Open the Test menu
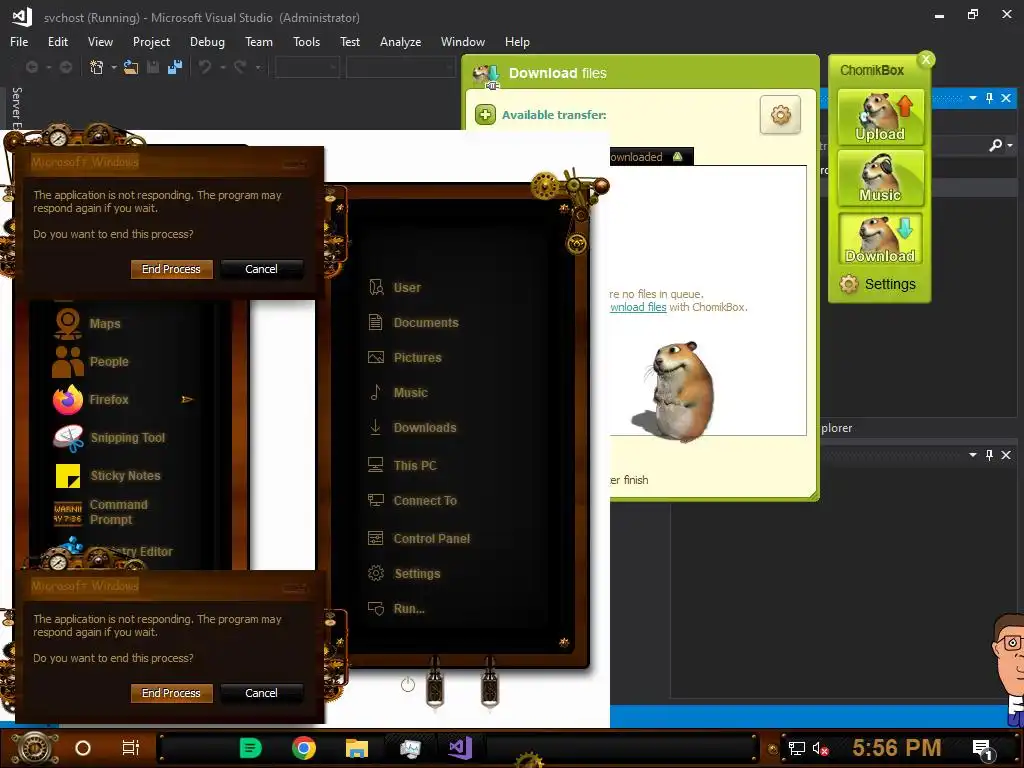Screen dimensions: 1024x768 [349, 42]
